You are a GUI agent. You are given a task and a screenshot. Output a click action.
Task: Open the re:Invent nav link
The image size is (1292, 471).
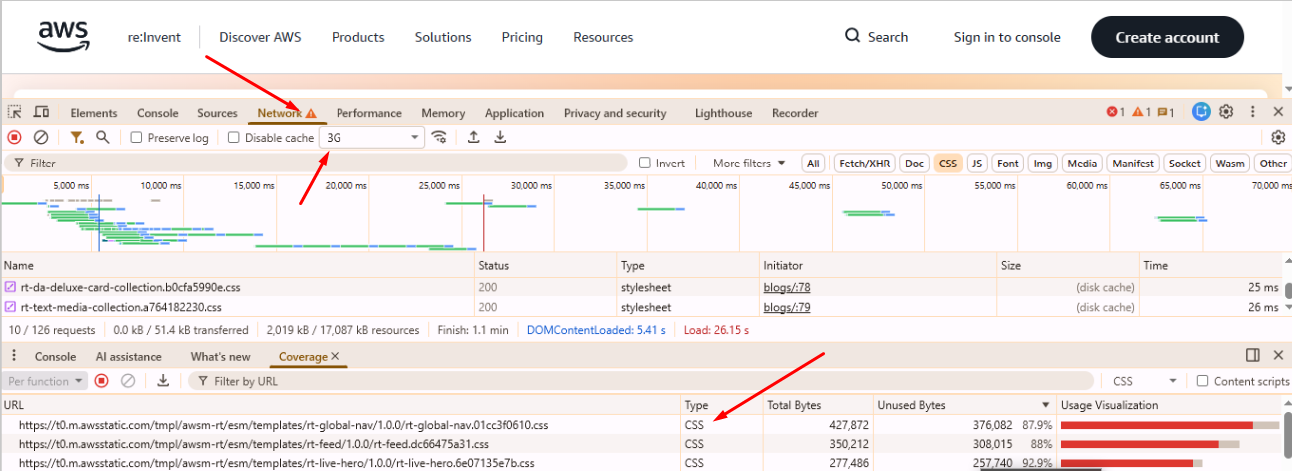[154, 37]
